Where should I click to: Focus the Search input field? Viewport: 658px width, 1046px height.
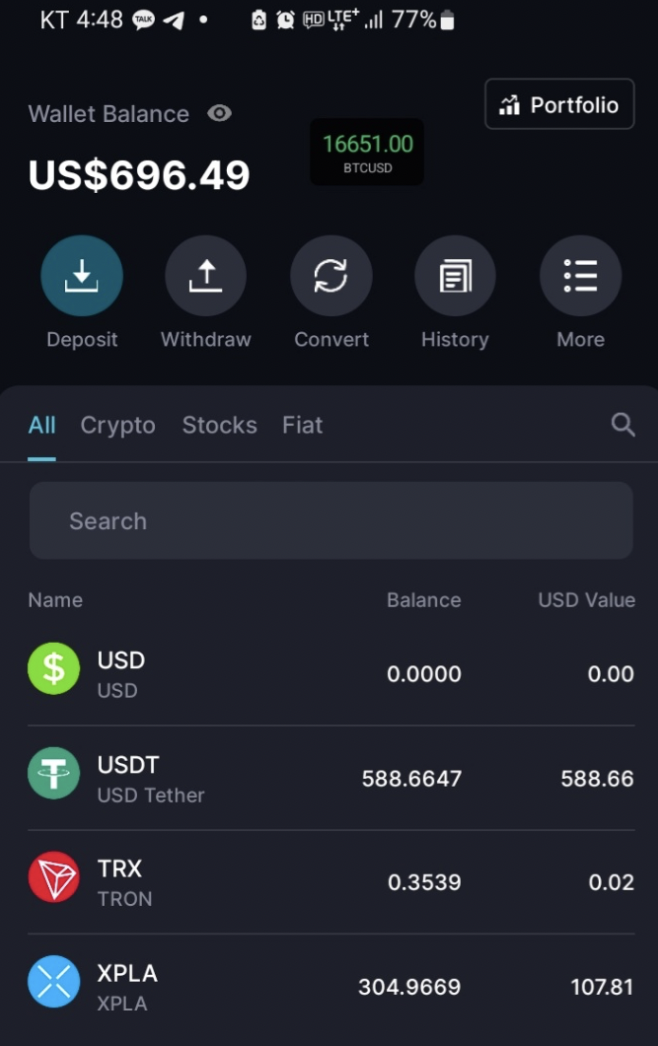(331, 520)
